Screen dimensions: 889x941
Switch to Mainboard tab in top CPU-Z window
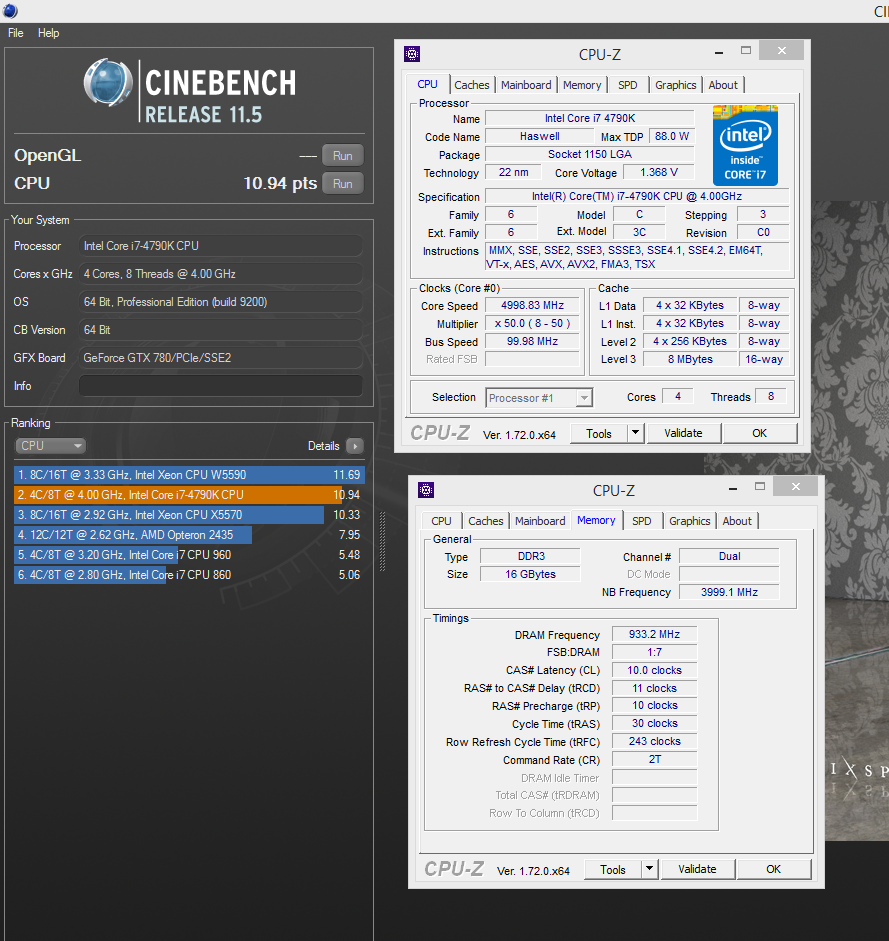point(526,85)
